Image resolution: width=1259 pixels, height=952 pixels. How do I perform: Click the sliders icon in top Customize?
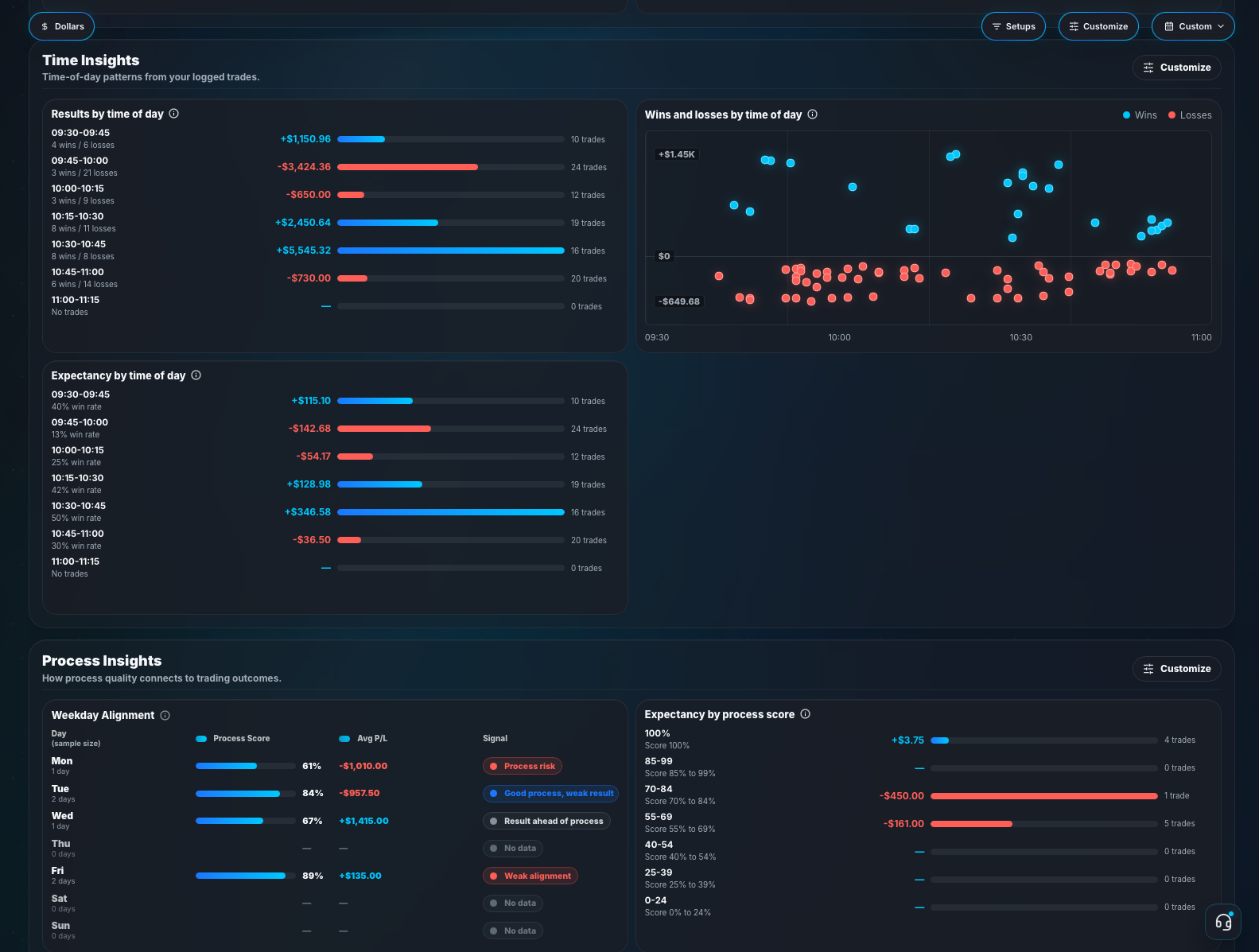(1074, 26)
